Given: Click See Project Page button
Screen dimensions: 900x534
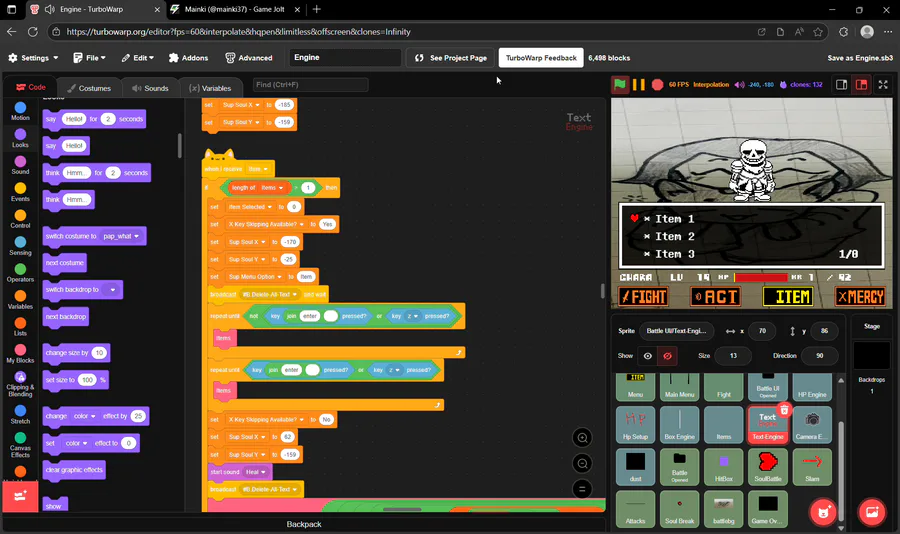Looking at the screenshot, I should click(x=451, y=57).
